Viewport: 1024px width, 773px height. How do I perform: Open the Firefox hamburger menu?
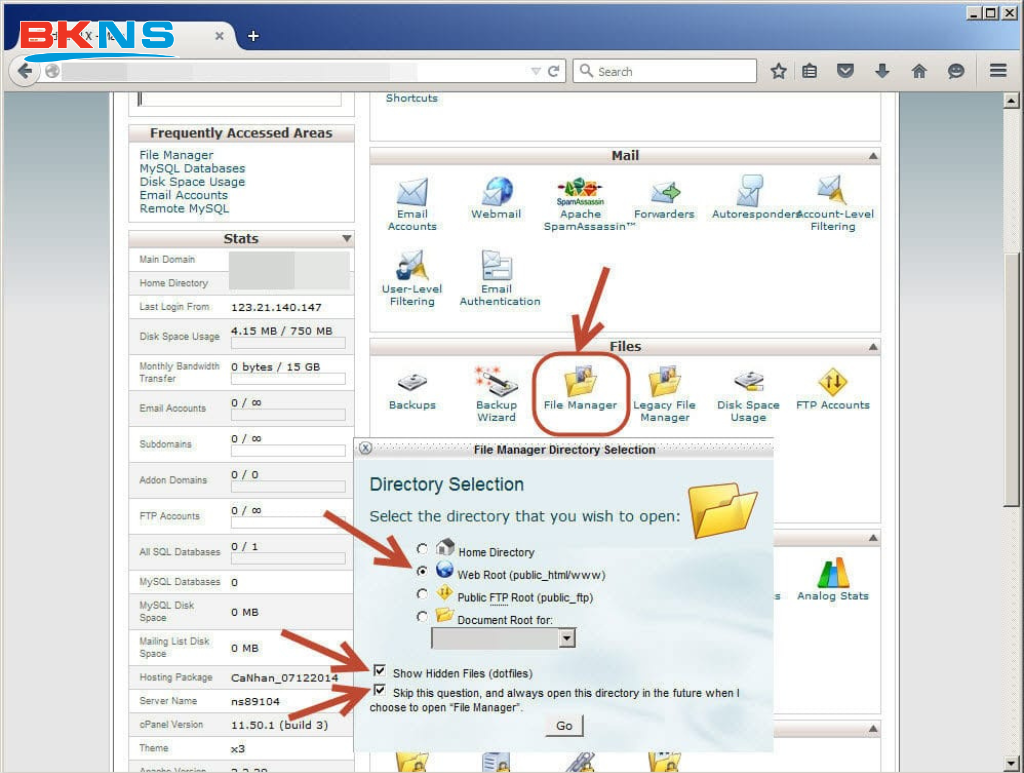pos(997,71)
